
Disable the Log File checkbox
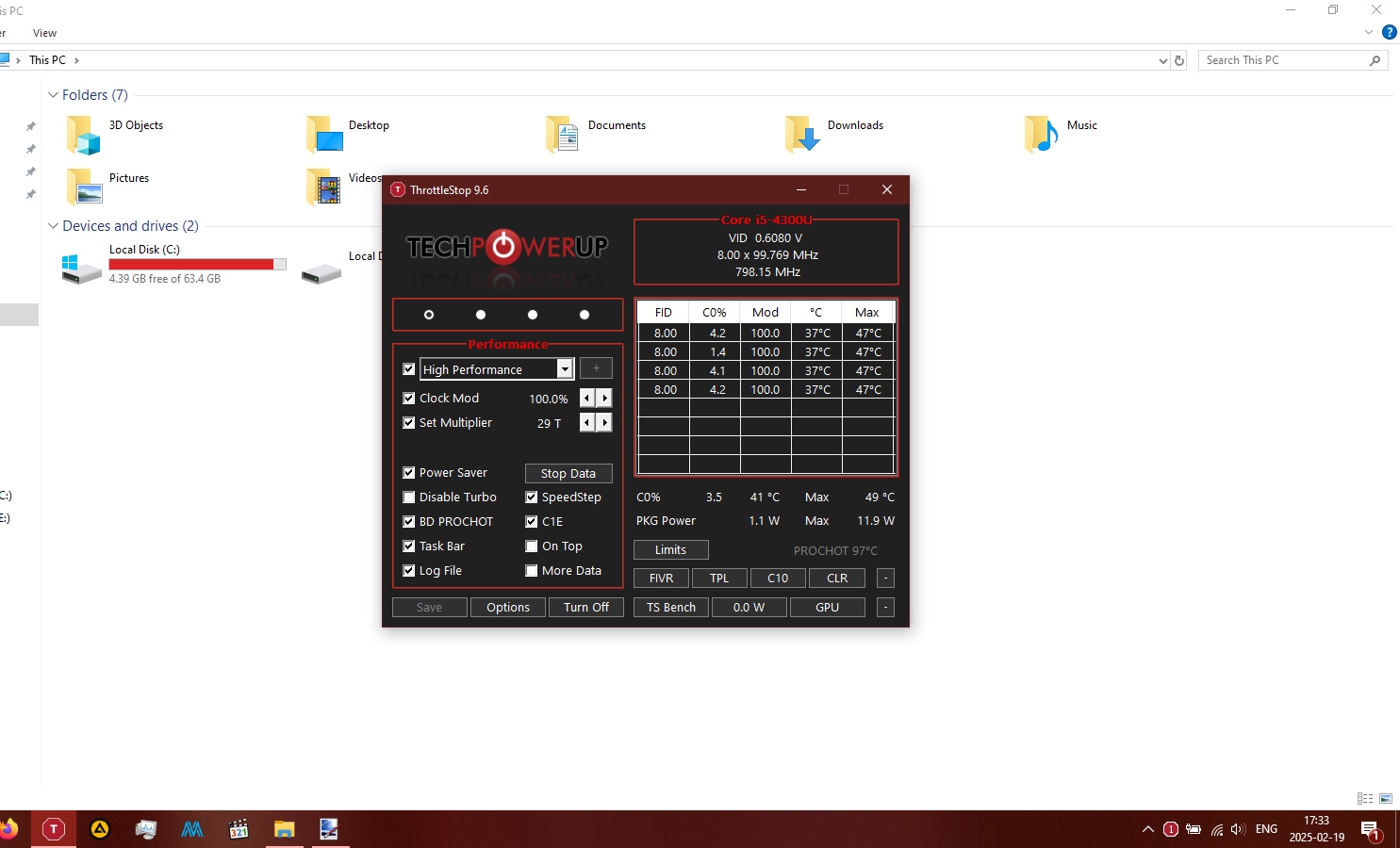(408, 571)
